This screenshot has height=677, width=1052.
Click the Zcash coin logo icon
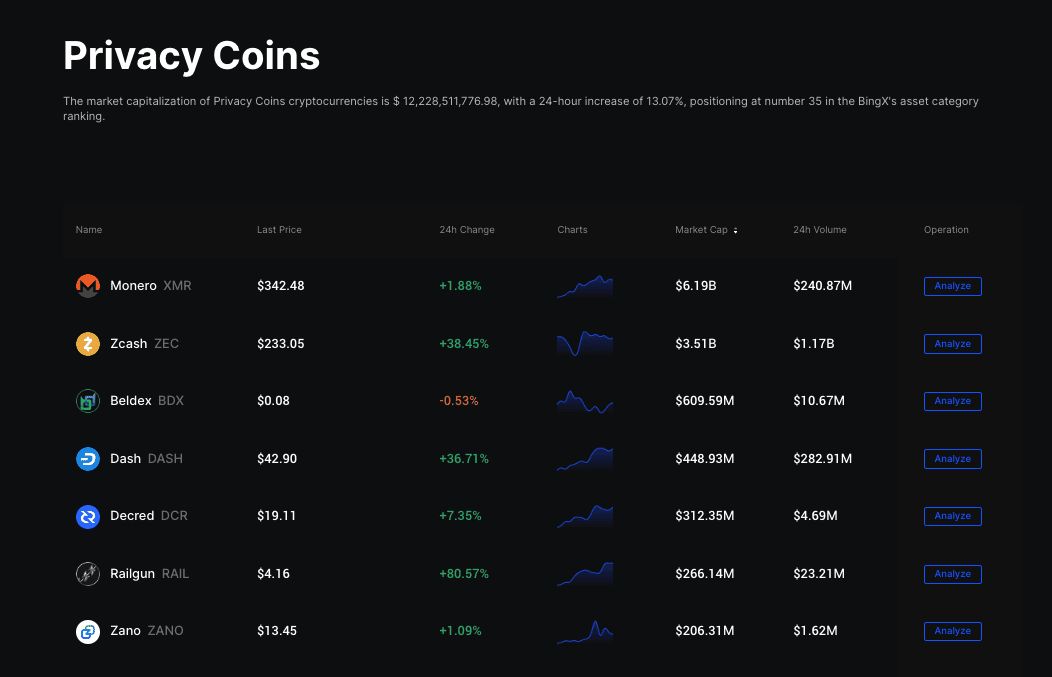pyautogui.click(x=88, y=344)
